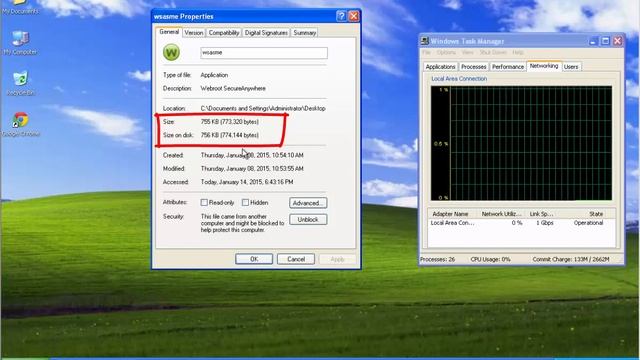
Task: Click the green Webroot W icon
Action: (171, 53)
